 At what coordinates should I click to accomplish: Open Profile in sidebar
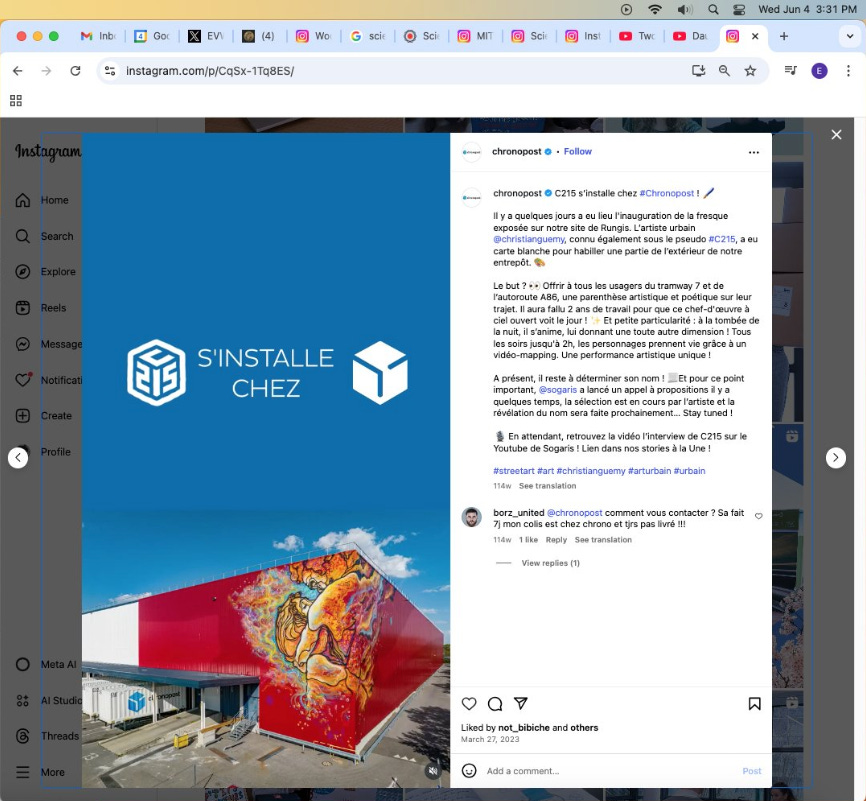tap(43, 452)
